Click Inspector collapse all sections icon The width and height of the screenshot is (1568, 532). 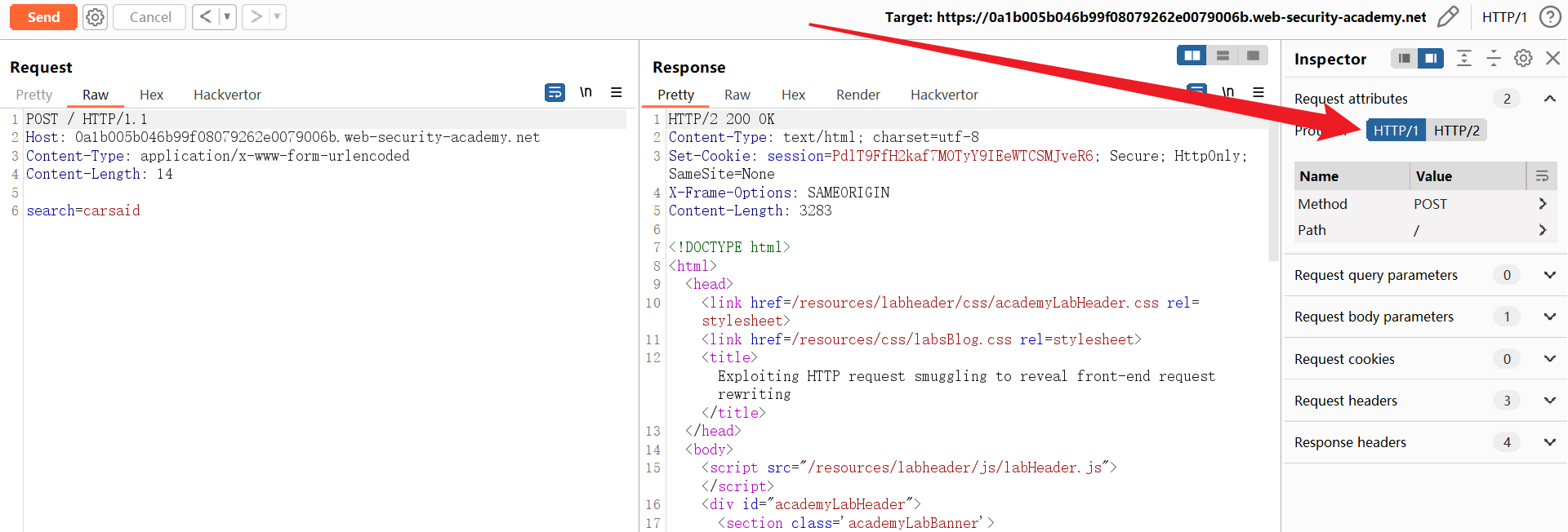coord(1493,58)
